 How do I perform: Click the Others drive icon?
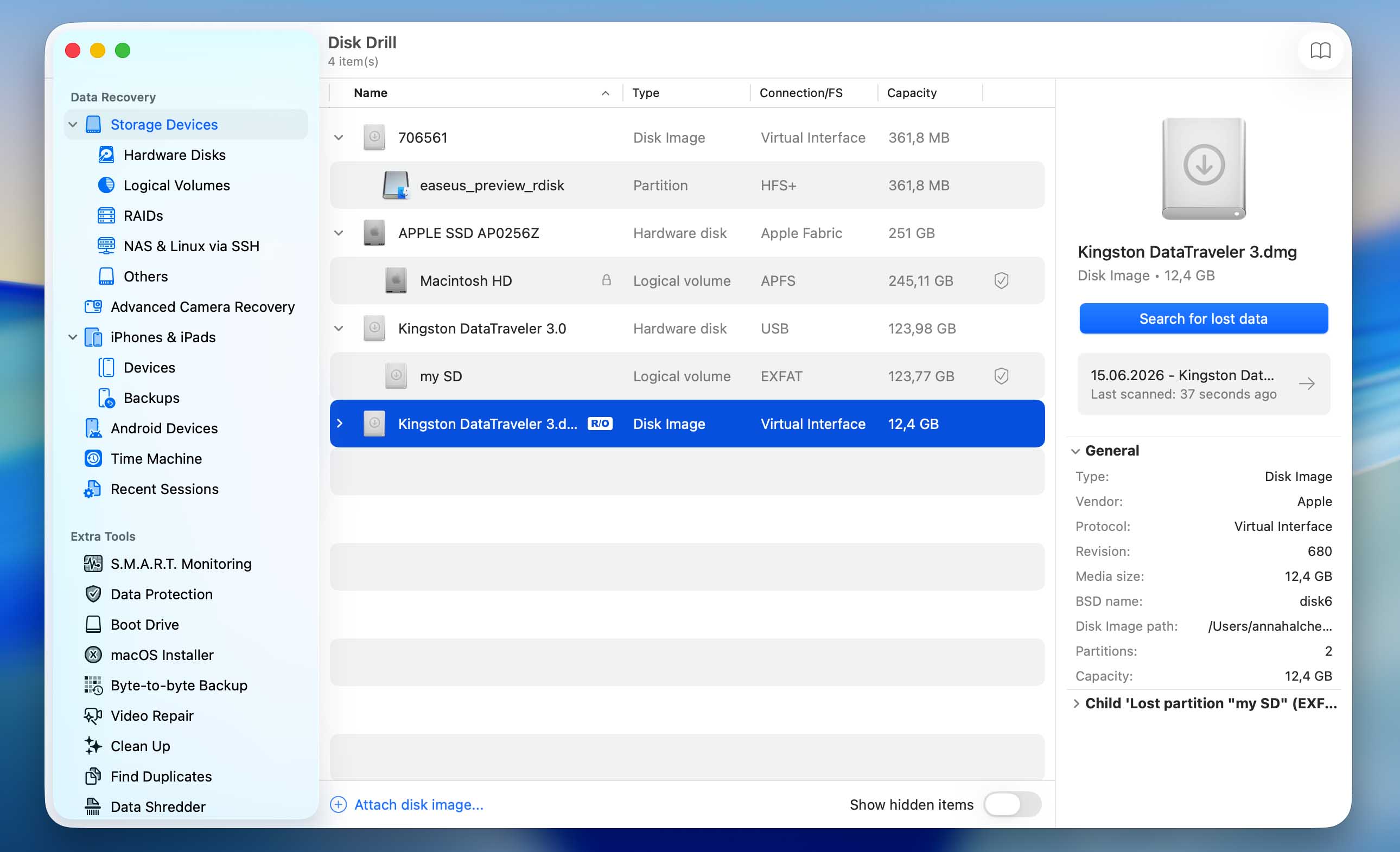(x=106, y=277)
